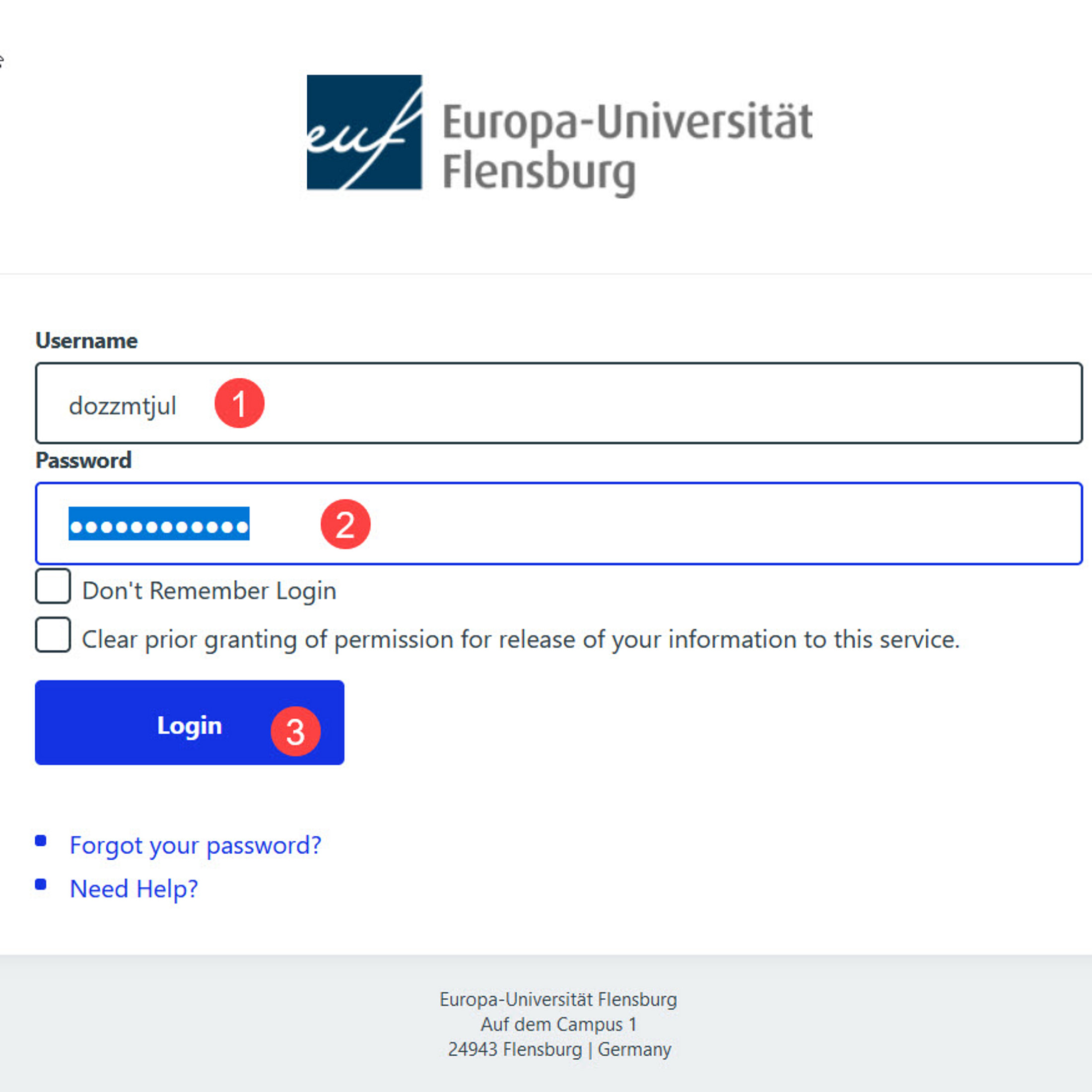Click the Username field label
Viewport: 1092px width, 1092px height.
tap(86, 341)
